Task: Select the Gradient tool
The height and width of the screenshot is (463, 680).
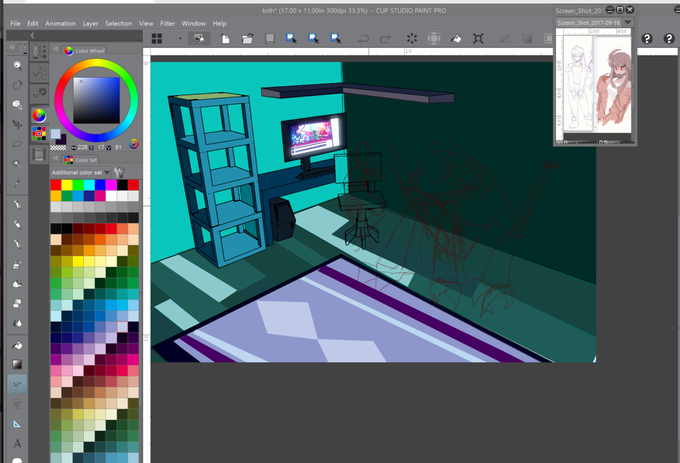Action: click(17, 365)
